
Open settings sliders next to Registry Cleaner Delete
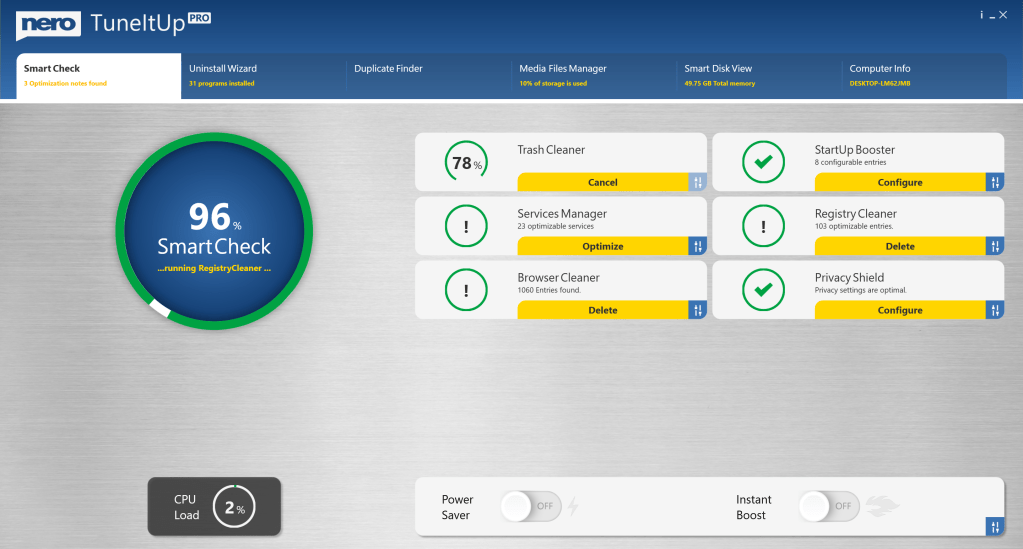pos(995,246)
